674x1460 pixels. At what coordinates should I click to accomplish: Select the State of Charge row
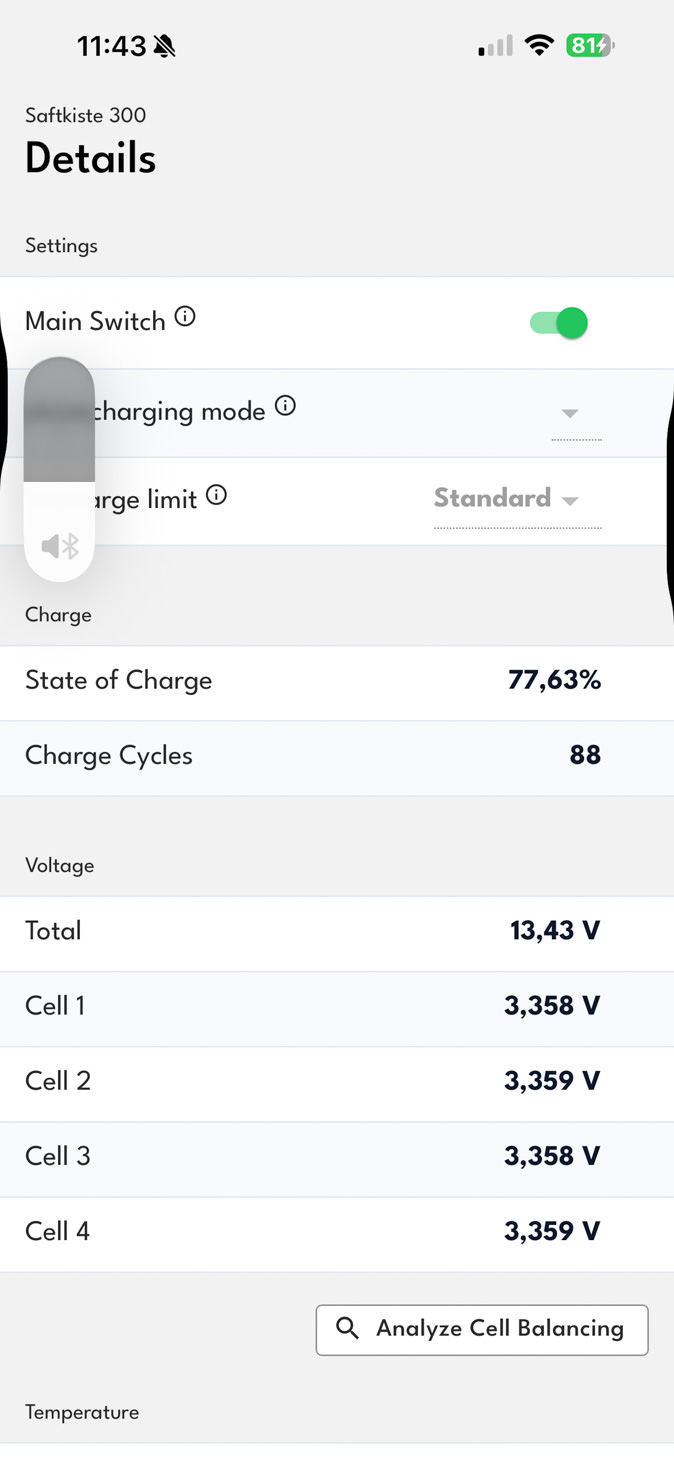coord(337,682)
